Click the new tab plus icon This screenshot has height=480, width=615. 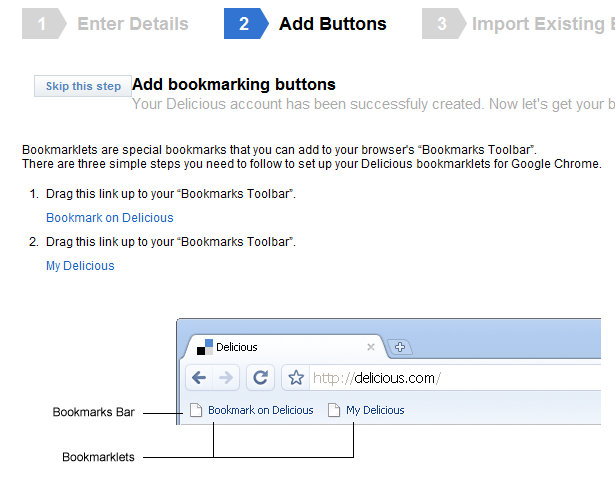400,347
